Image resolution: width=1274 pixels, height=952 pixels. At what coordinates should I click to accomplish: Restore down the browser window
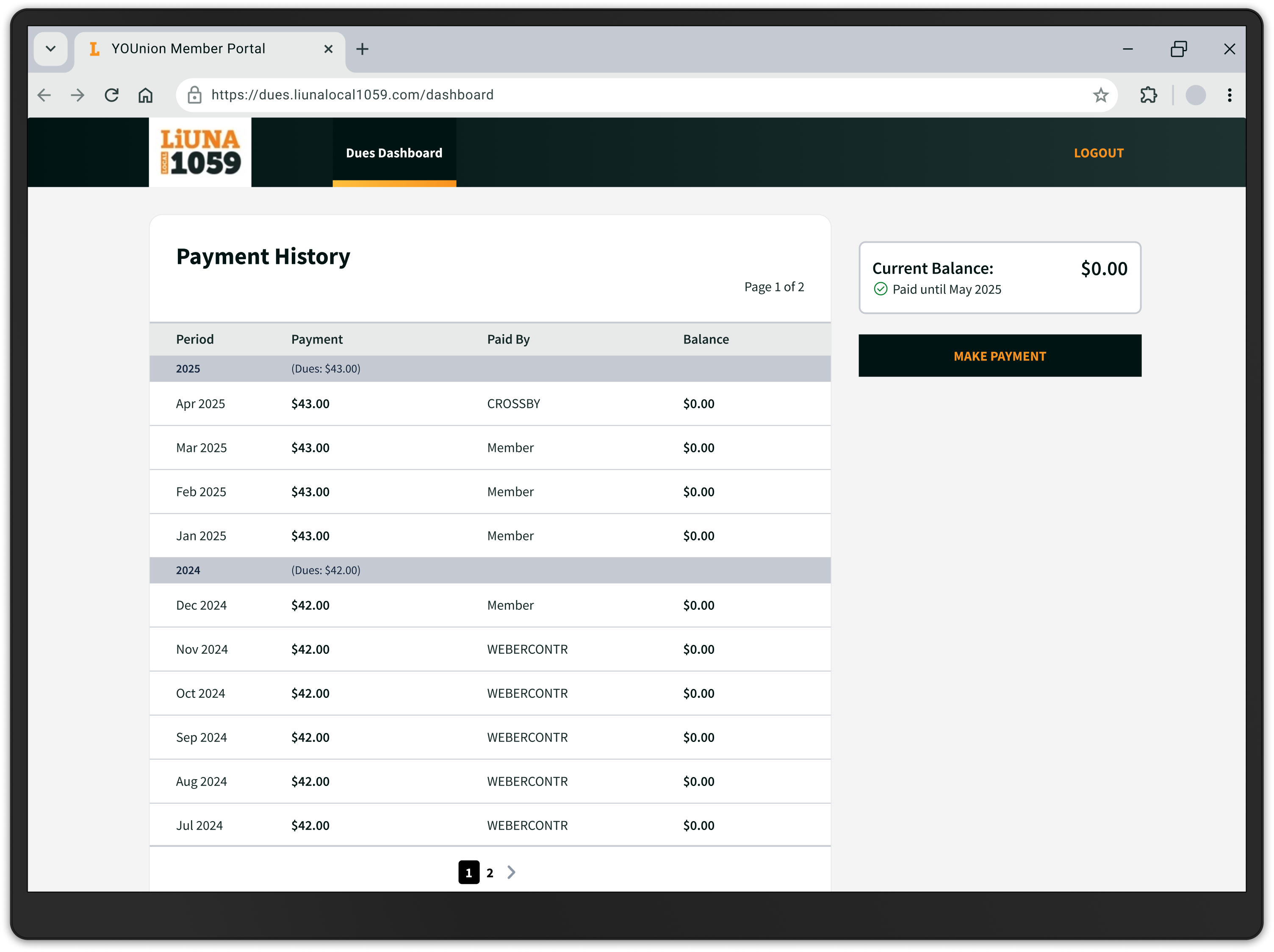tap(1178, 49)
